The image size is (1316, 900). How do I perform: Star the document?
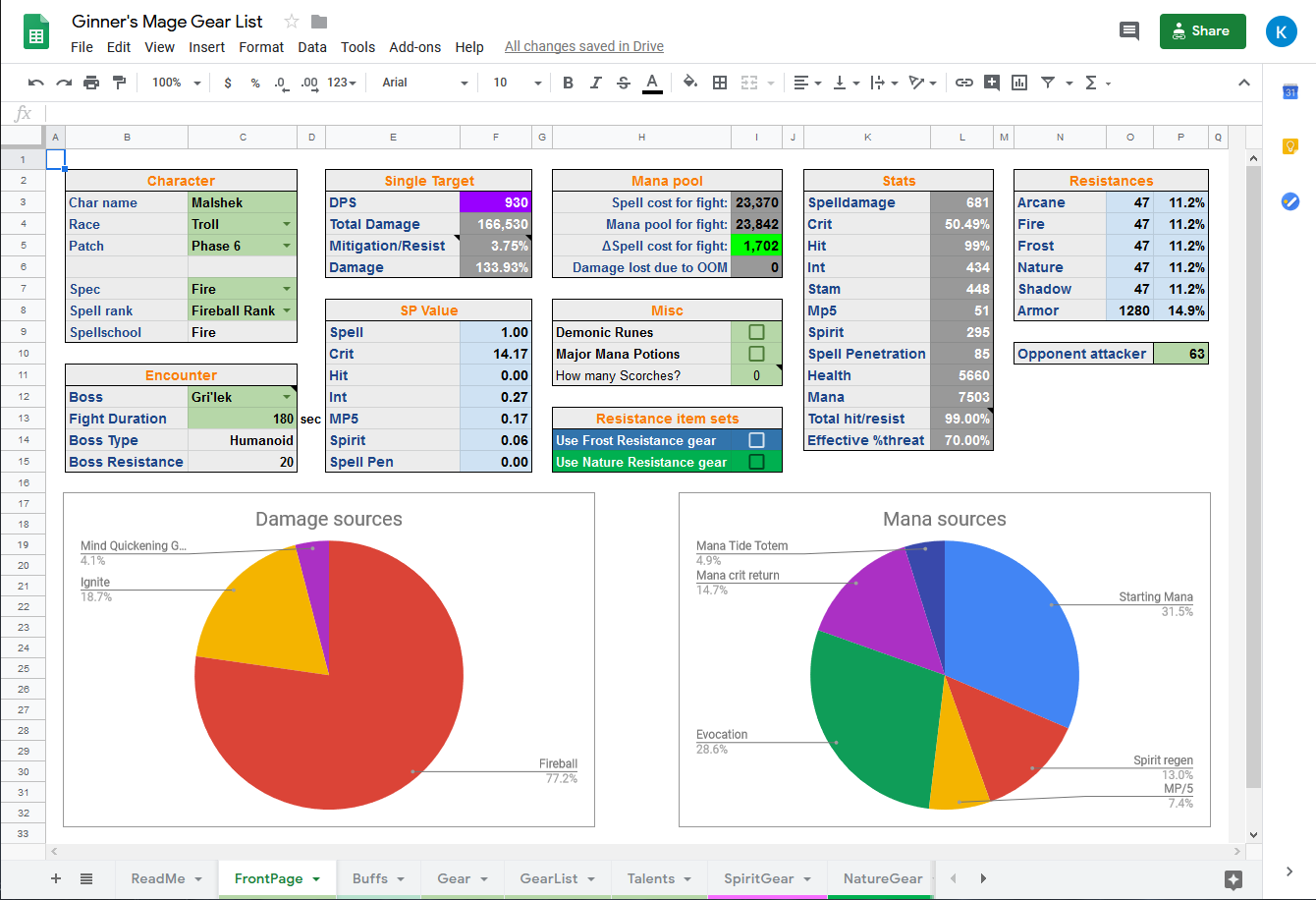pyautogui.click(x=292, y=22)
